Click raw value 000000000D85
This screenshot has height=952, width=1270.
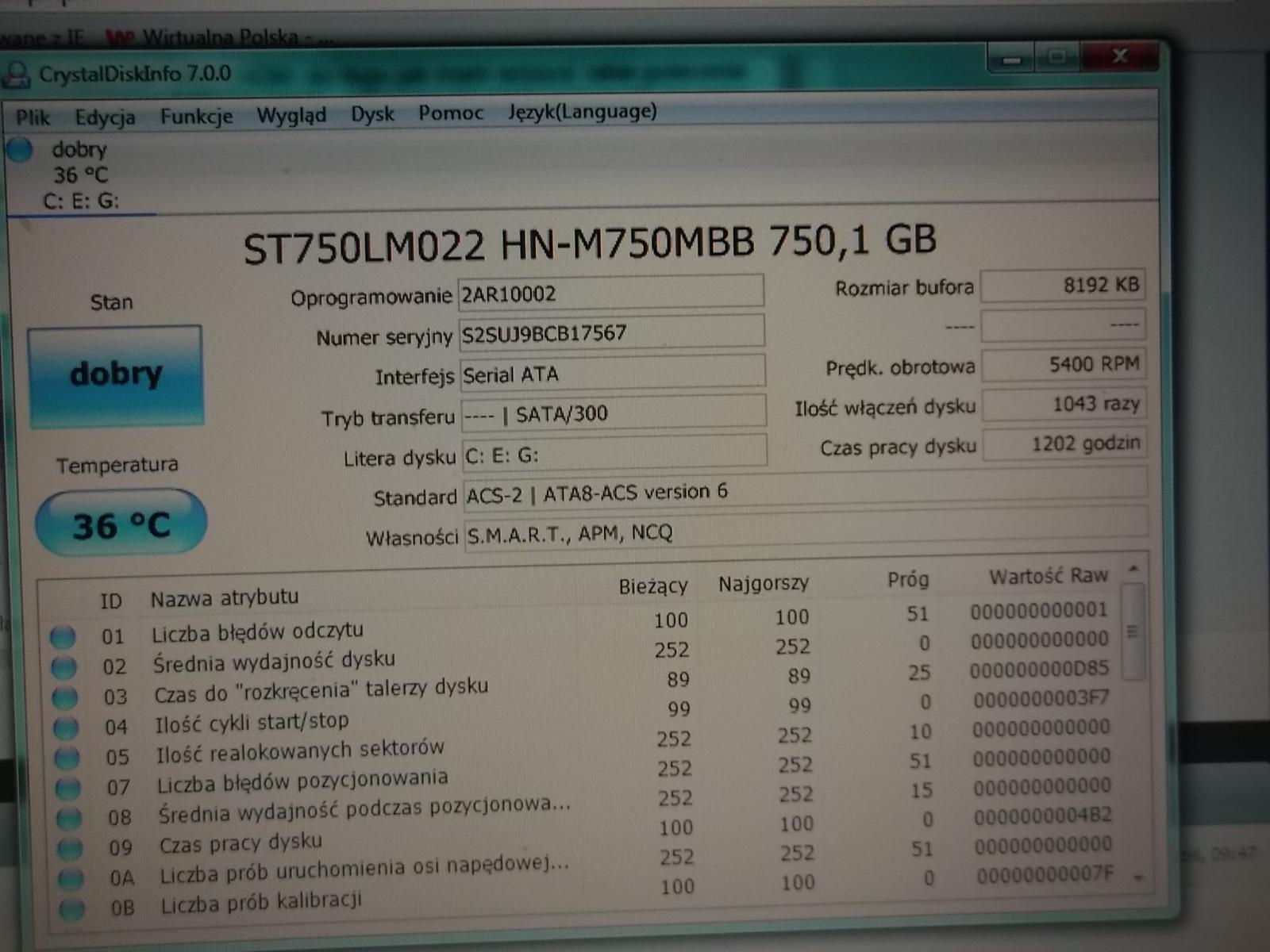(1039, 670)
